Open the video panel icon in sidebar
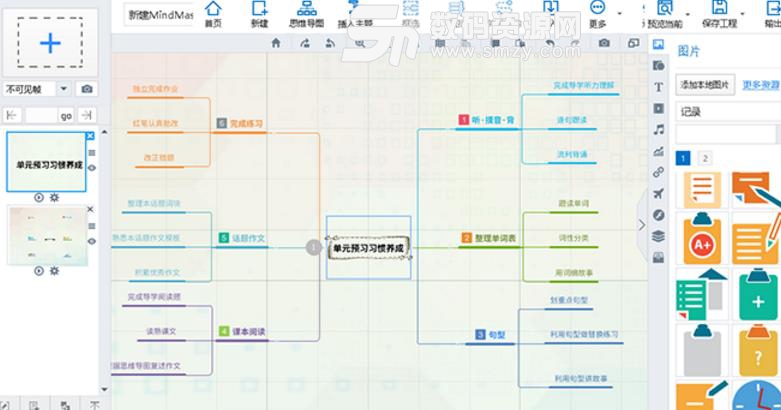This screenshot has width=781, height=410. coord(658,108)
